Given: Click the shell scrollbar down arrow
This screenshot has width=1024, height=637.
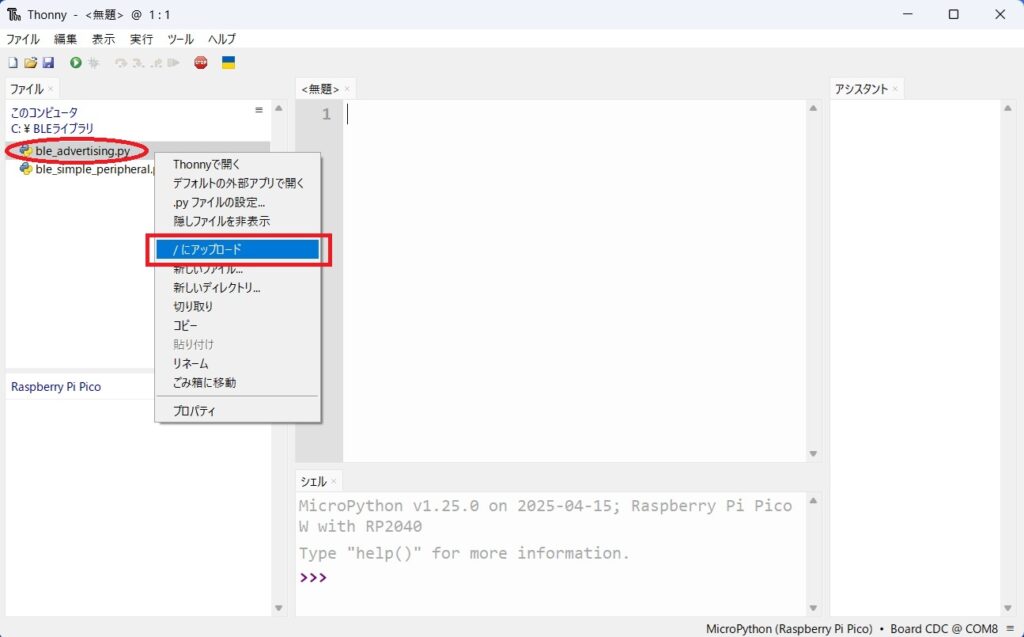Looking at the screenshot, I should coord(814,607).
